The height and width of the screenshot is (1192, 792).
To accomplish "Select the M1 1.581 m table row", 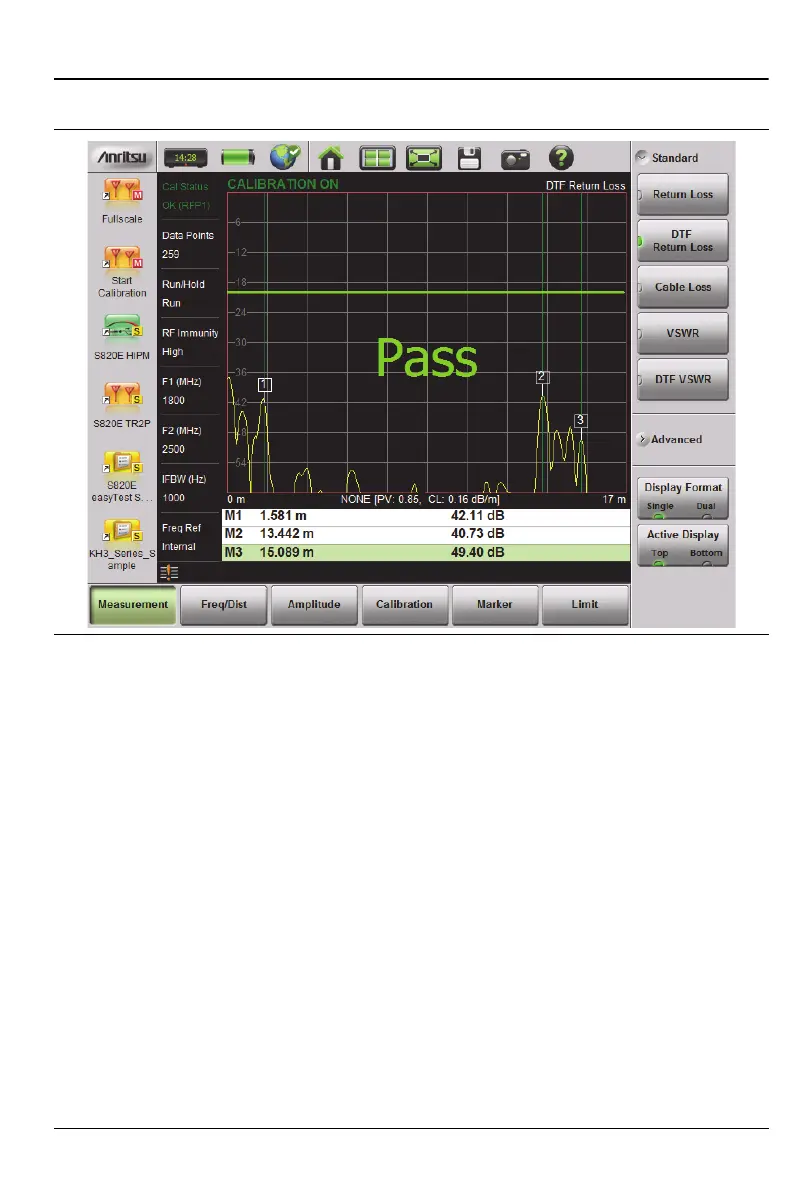I will 426,516.
